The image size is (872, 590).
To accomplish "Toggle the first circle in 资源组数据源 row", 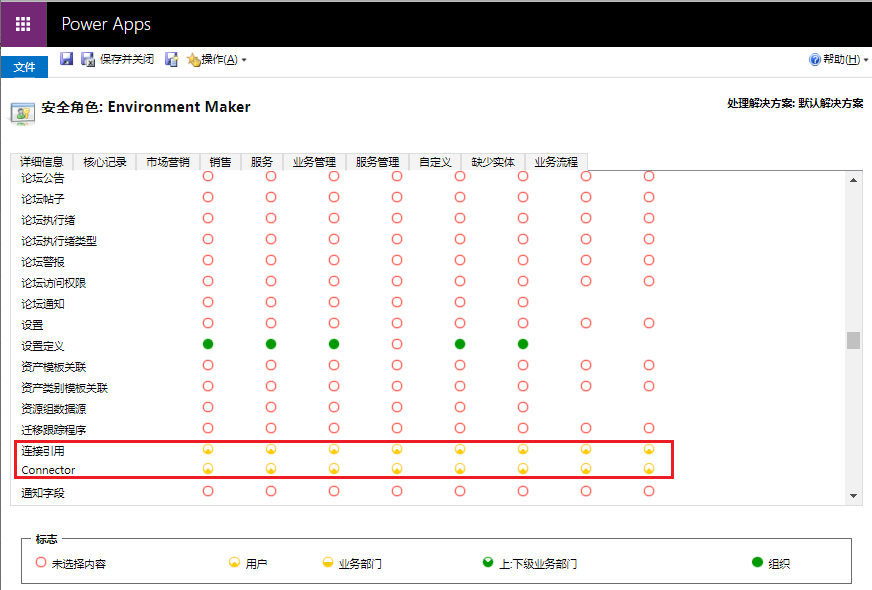I will [x=208, y=407].
